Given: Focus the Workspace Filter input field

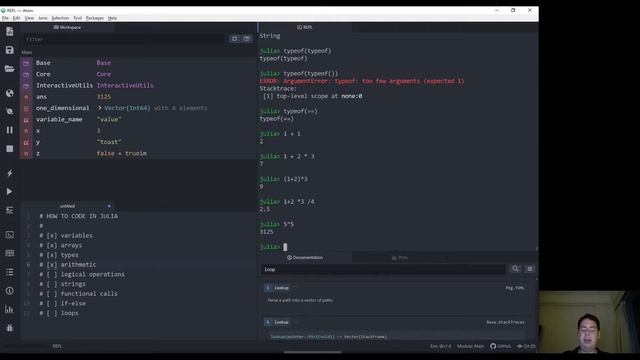Looking at the screenshot, I should coord(123,39).
